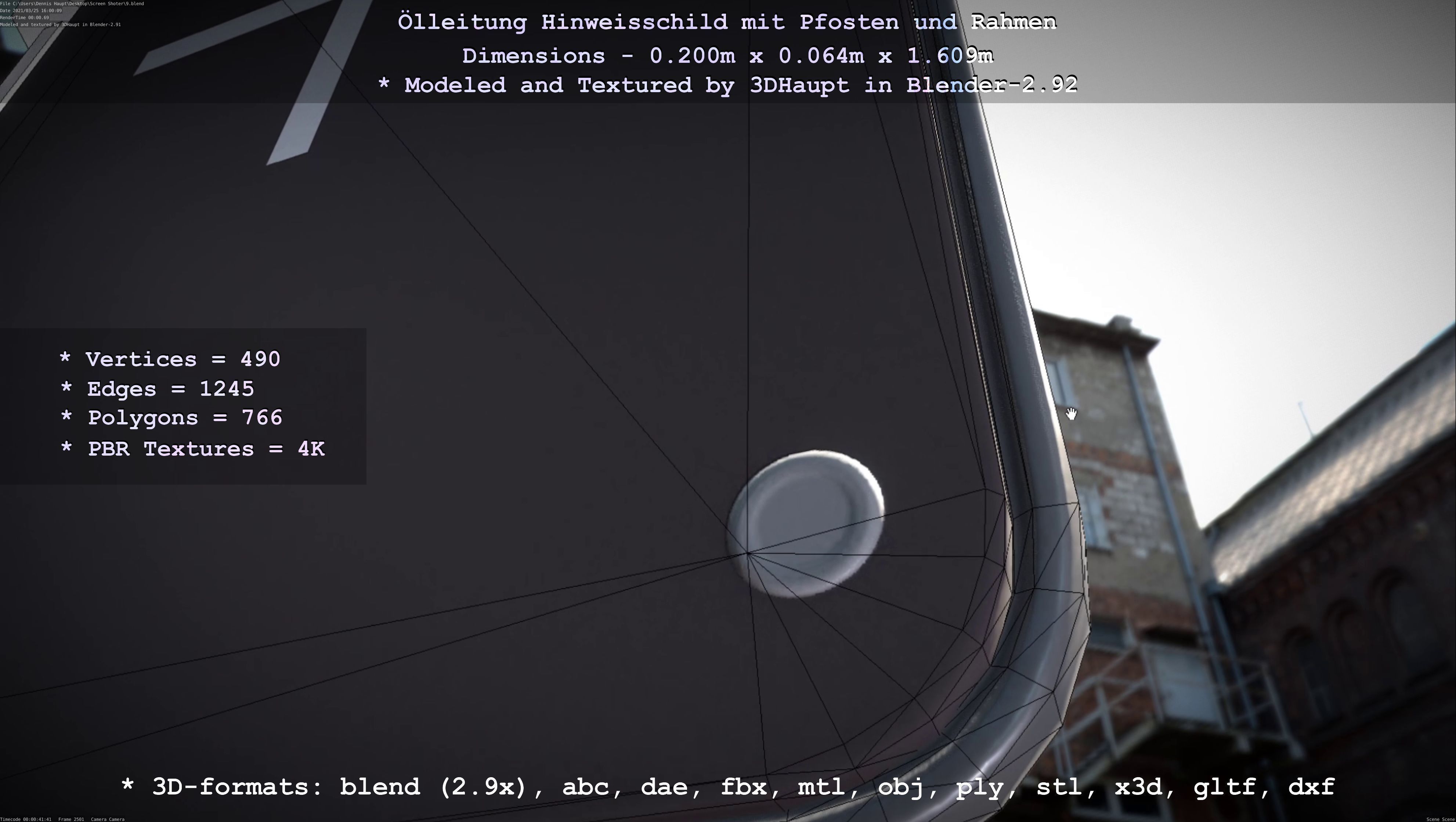The width and height of the screenshot is (1456, 822).
Task: Click the Ölleitung Hinweisschild title text
Action: tap(727, 23)
